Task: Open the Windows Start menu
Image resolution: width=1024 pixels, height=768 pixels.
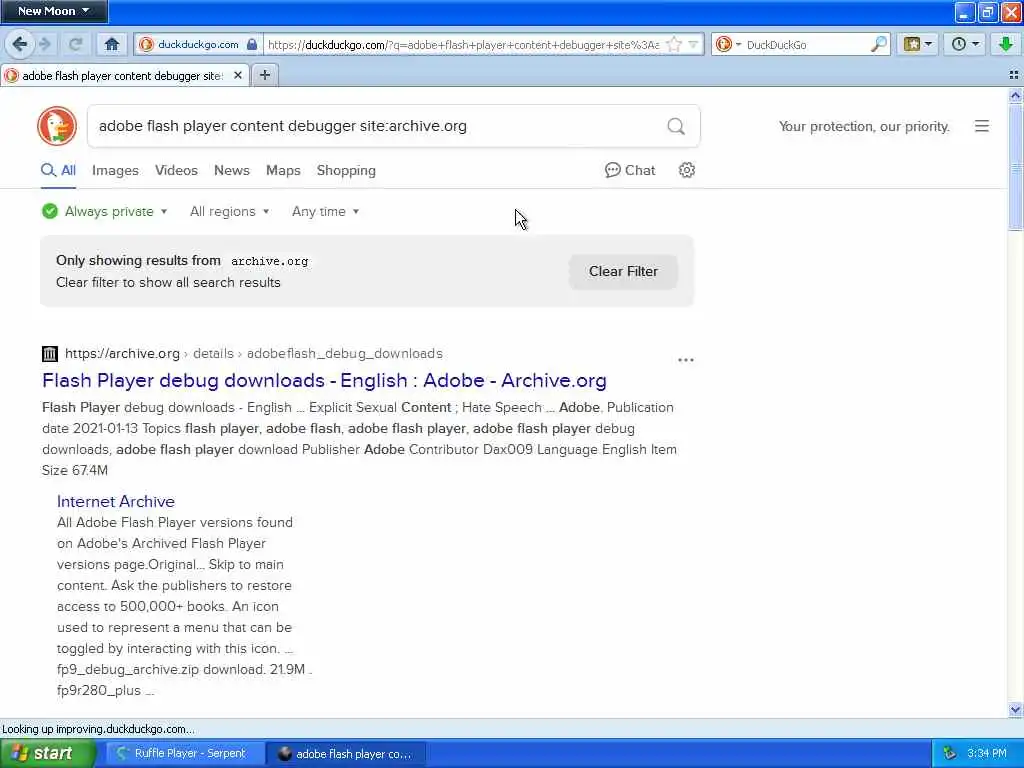Action: coord(48,753)
